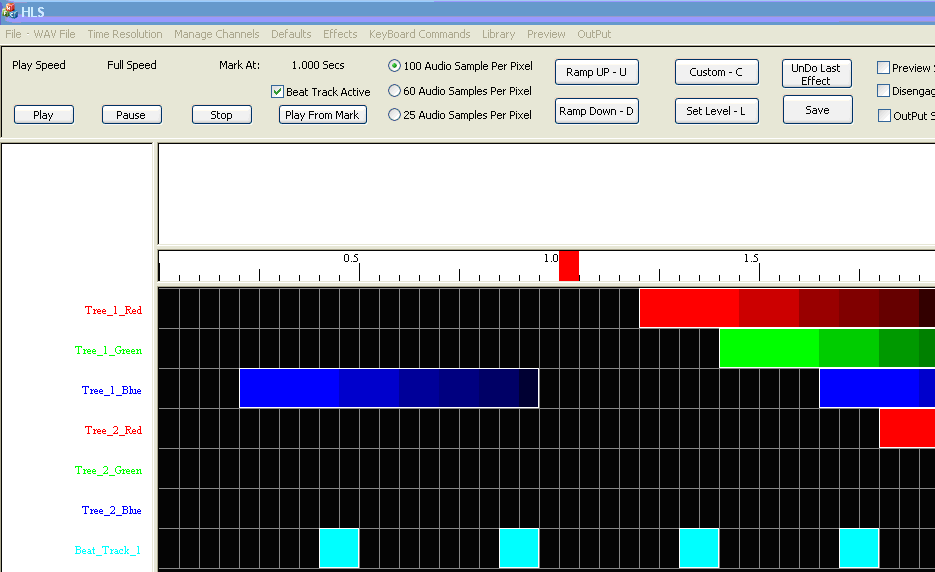Screen dimensions: 935x572
Task: Select the Tree_1_Green channel label
Action: (x=109, y=350)
